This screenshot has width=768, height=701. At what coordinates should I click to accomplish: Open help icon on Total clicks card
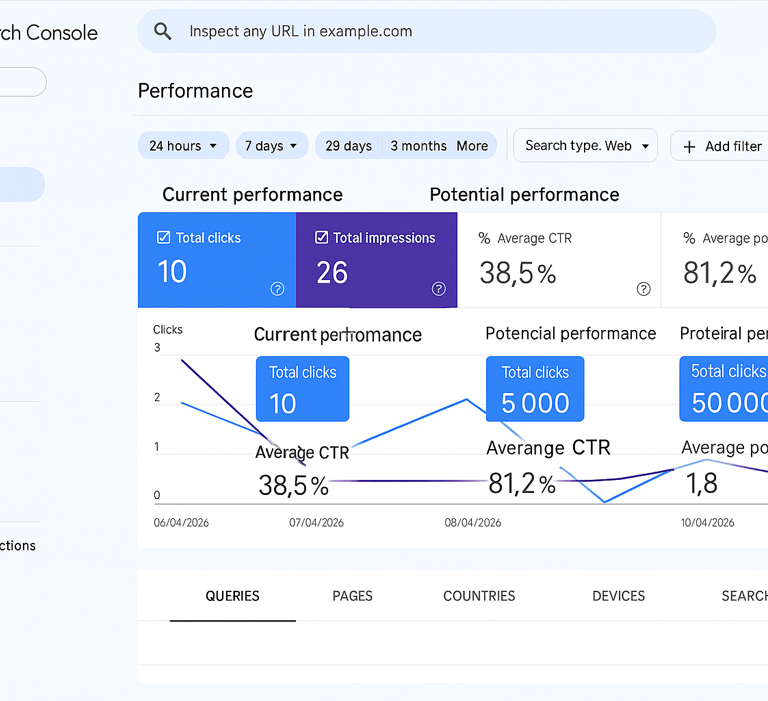pyautogui.click(x=277, y=289)
